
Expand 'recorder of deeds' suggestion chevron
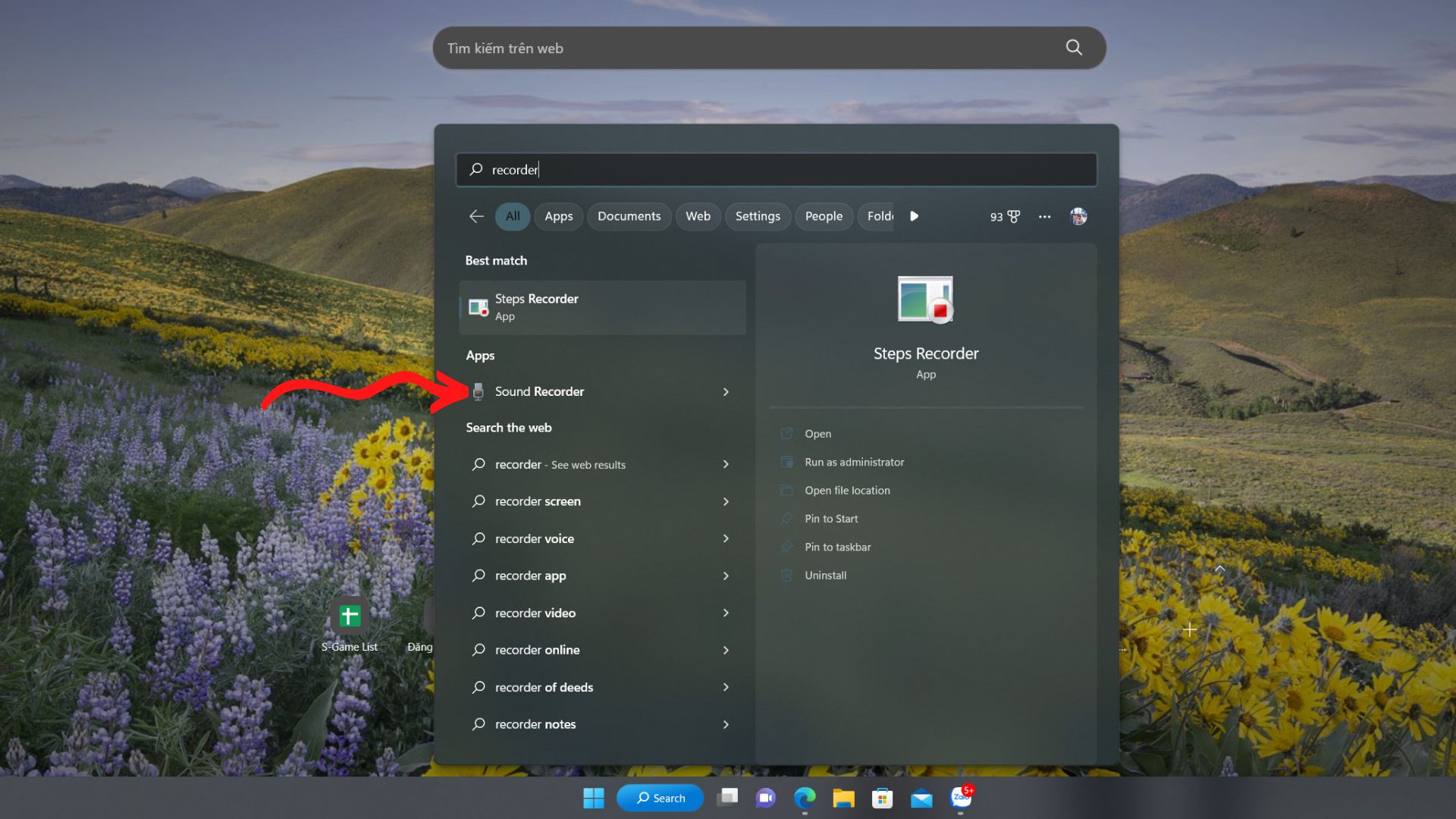click(726, 687)
